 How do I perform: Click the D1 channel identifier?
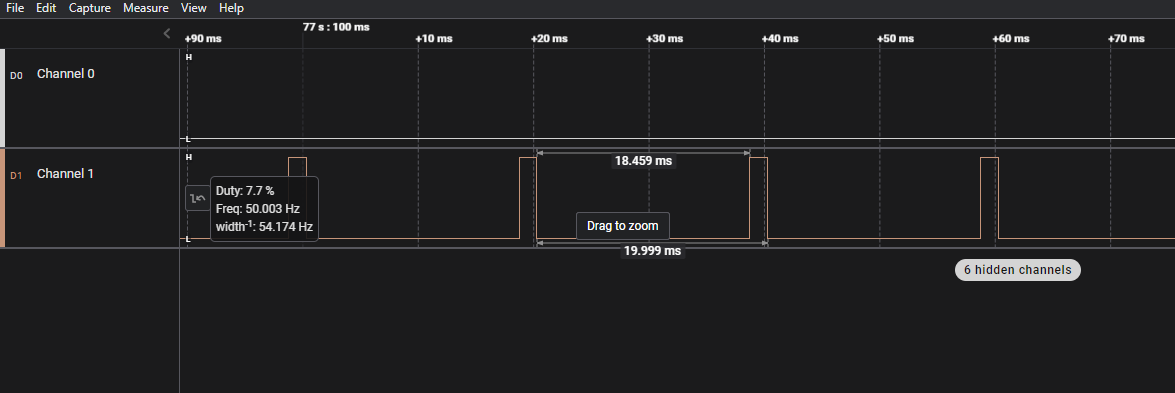pyautogui.click(x=16, y=175)
